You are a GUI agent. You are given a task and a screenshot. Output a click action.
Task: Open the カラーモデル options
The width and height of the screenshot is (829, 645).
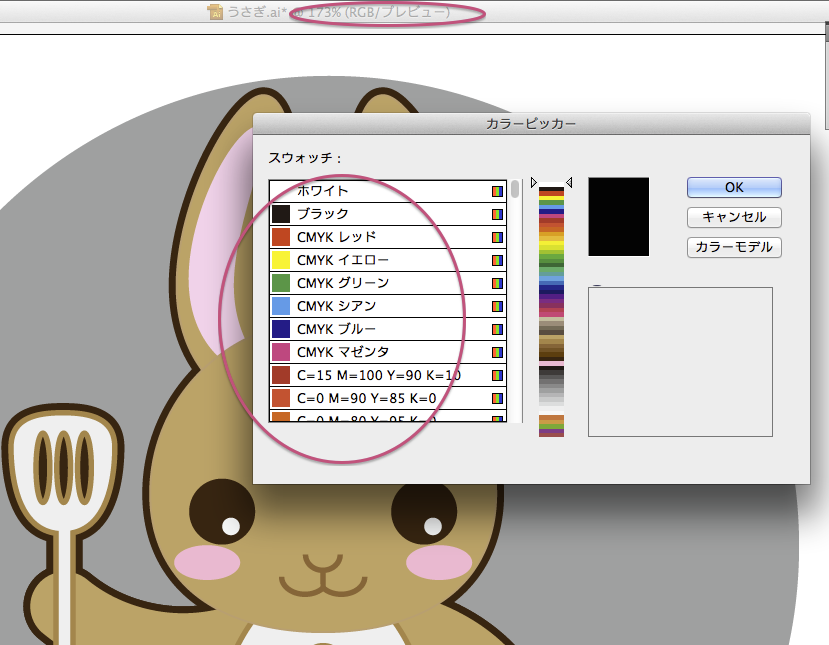733,247
